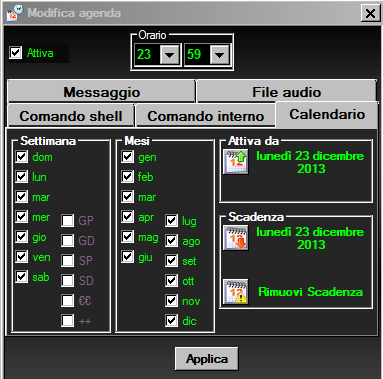
Task: Click the Scadenza date text
Action: click(x=310, y=238)
